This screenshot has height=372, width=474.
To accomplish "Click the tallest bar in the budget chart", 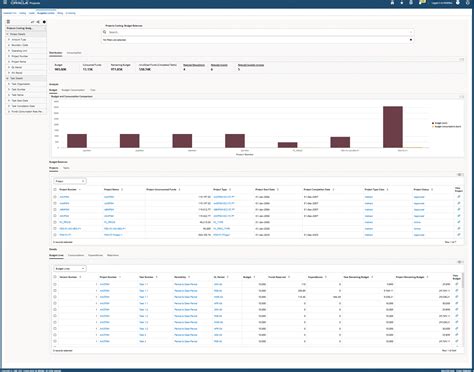I will coord(393,127).
